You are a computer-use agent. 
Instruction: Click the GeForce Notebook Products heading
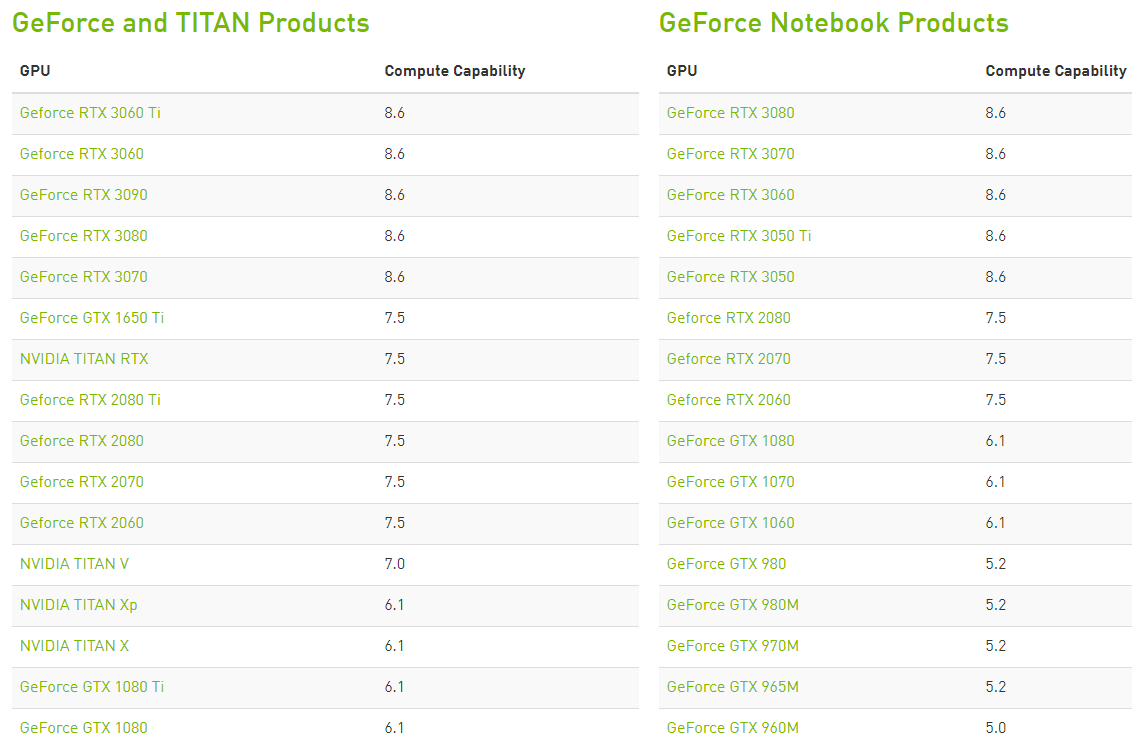coord(834,23)
